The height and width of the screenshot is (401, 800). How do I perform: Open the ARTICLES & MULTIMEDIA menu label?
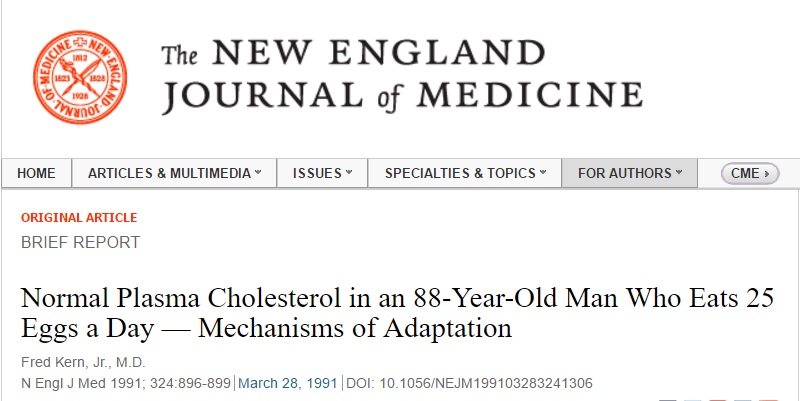[x=169, y=173]
